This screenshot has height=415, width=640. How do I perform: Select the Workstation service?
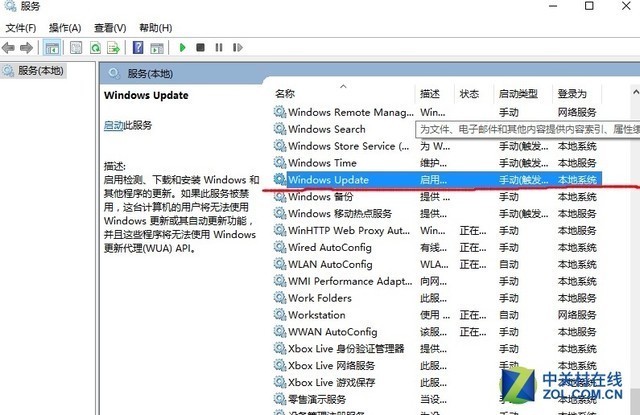click(x=437, y=315)
